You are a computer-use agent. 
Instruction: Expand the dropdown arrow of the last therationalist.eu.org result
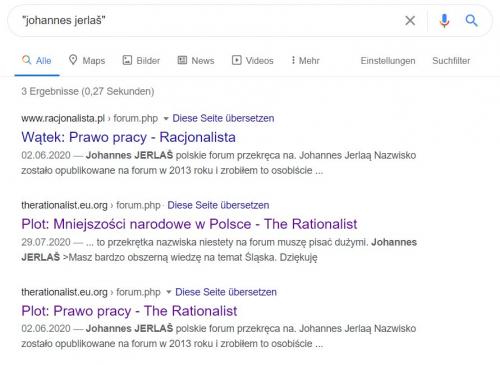click(x=168, y=292)
